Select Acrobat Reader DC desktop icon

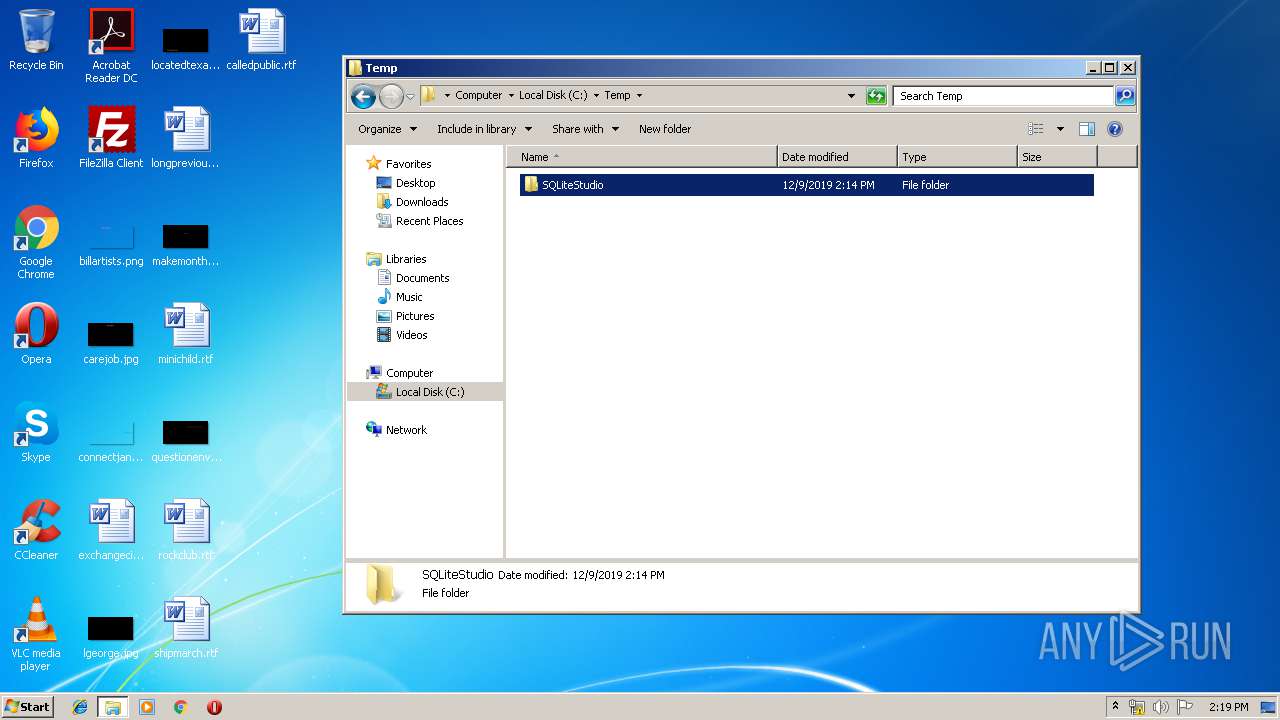click(111, 46)
